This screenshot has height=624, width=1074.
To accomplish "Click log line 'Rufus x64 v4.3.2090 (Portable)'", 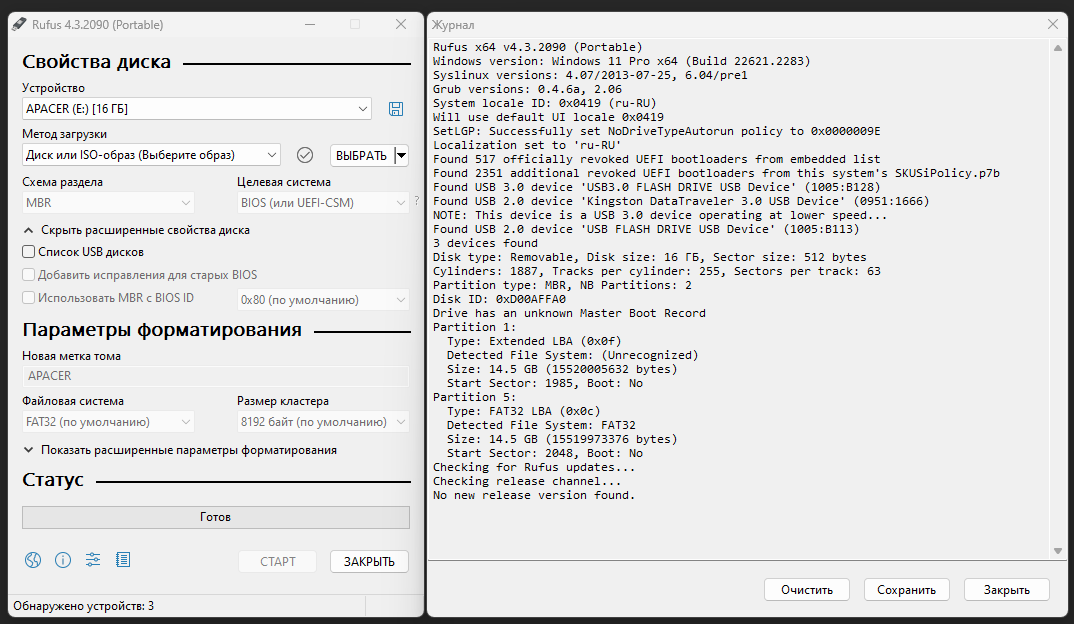I will (x=538, y=47).
